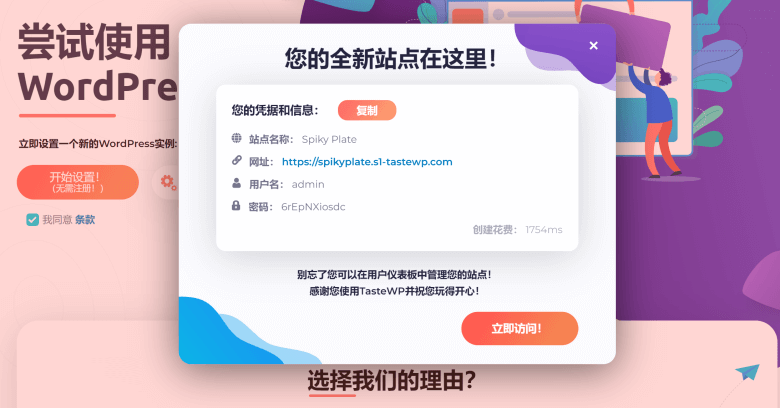Select the password 6rEpNXiosdc text
780x408 pixels.
(313, 206)
